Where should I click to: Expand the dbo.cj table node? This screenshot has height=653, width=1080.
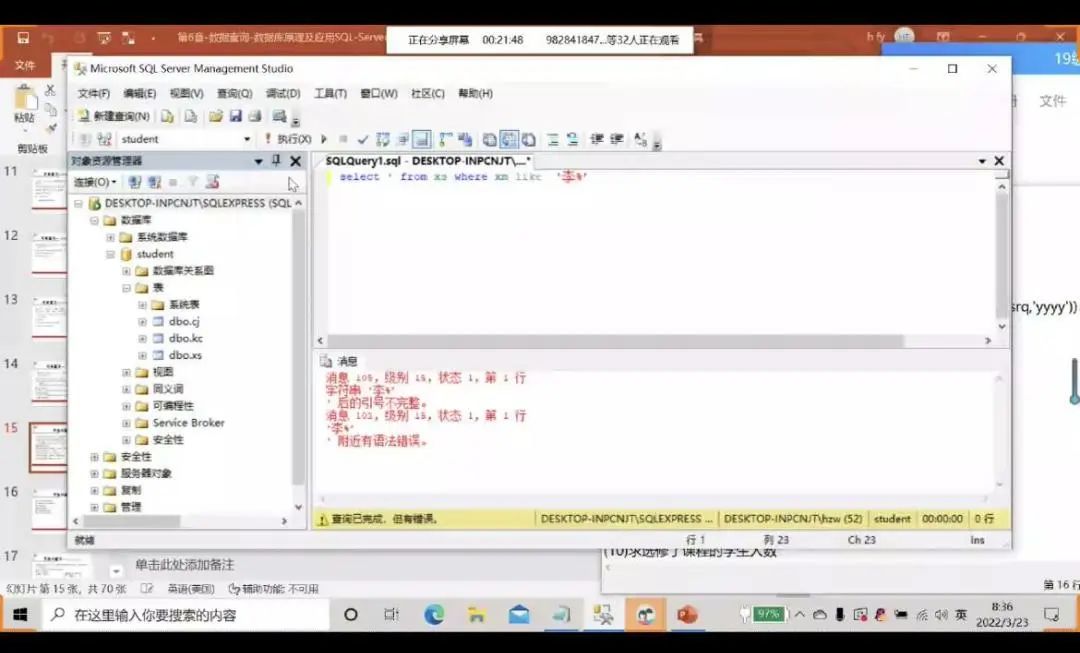tap(142, 321)
